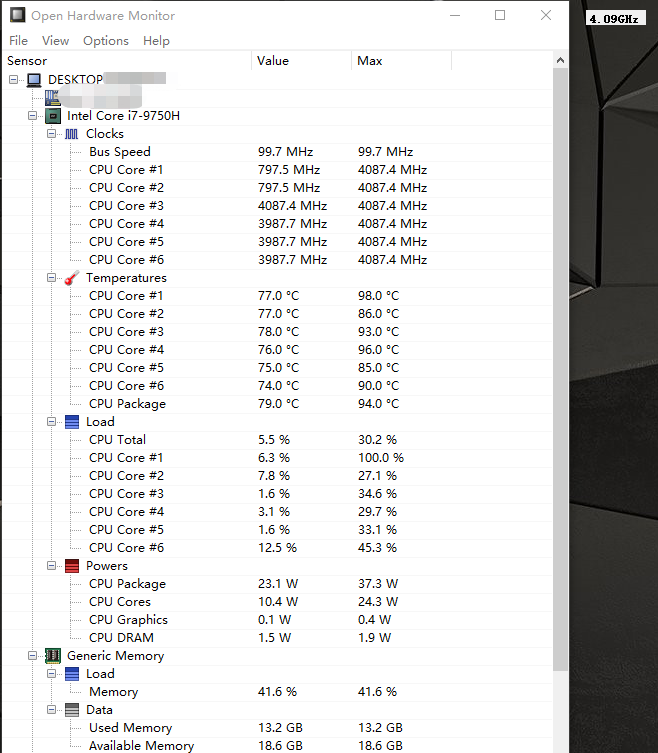Select the CPU Package power row (23.1 W)

[x=278, y=584]
